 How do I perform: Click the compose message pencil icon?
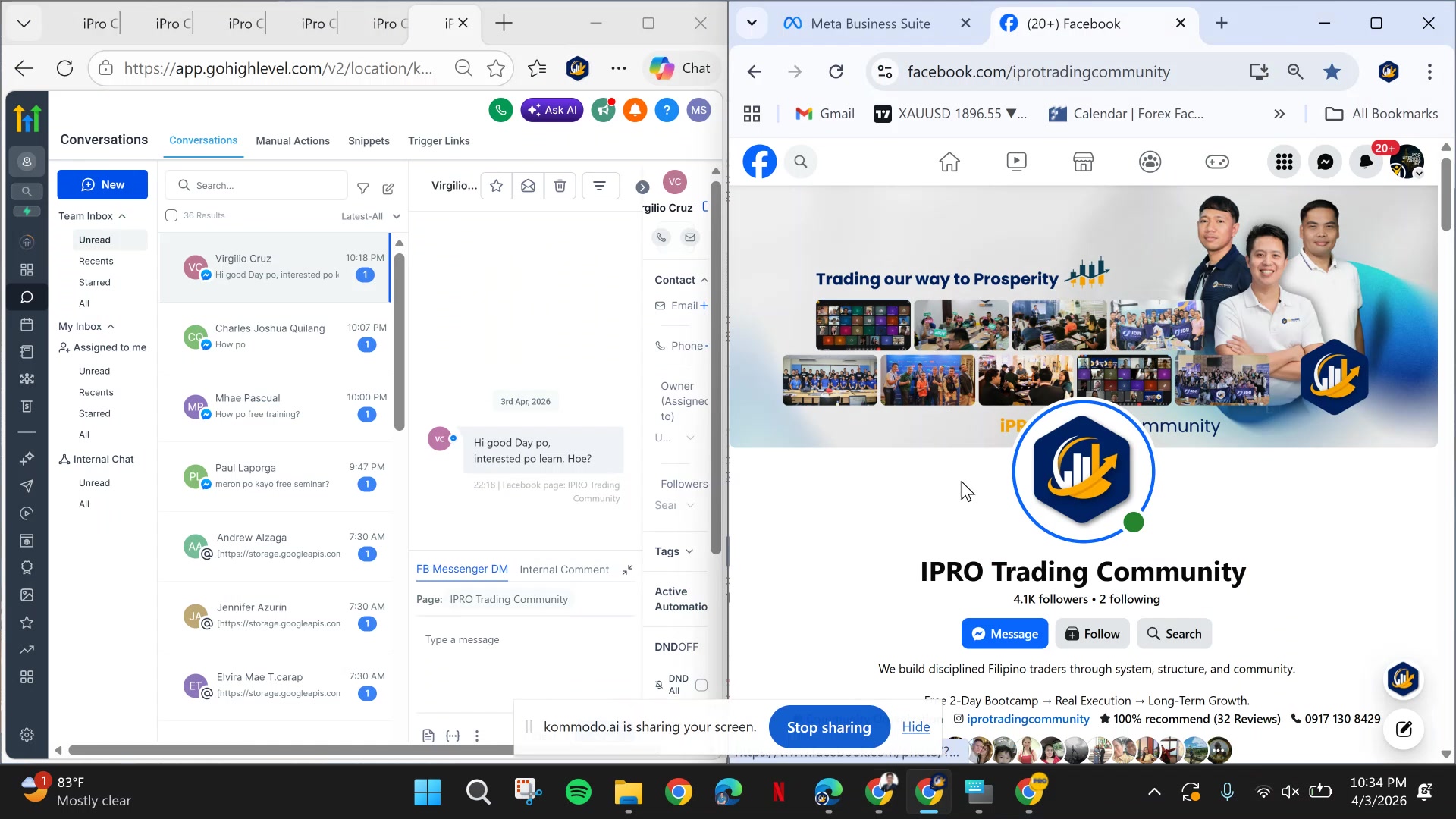(388, 188)
